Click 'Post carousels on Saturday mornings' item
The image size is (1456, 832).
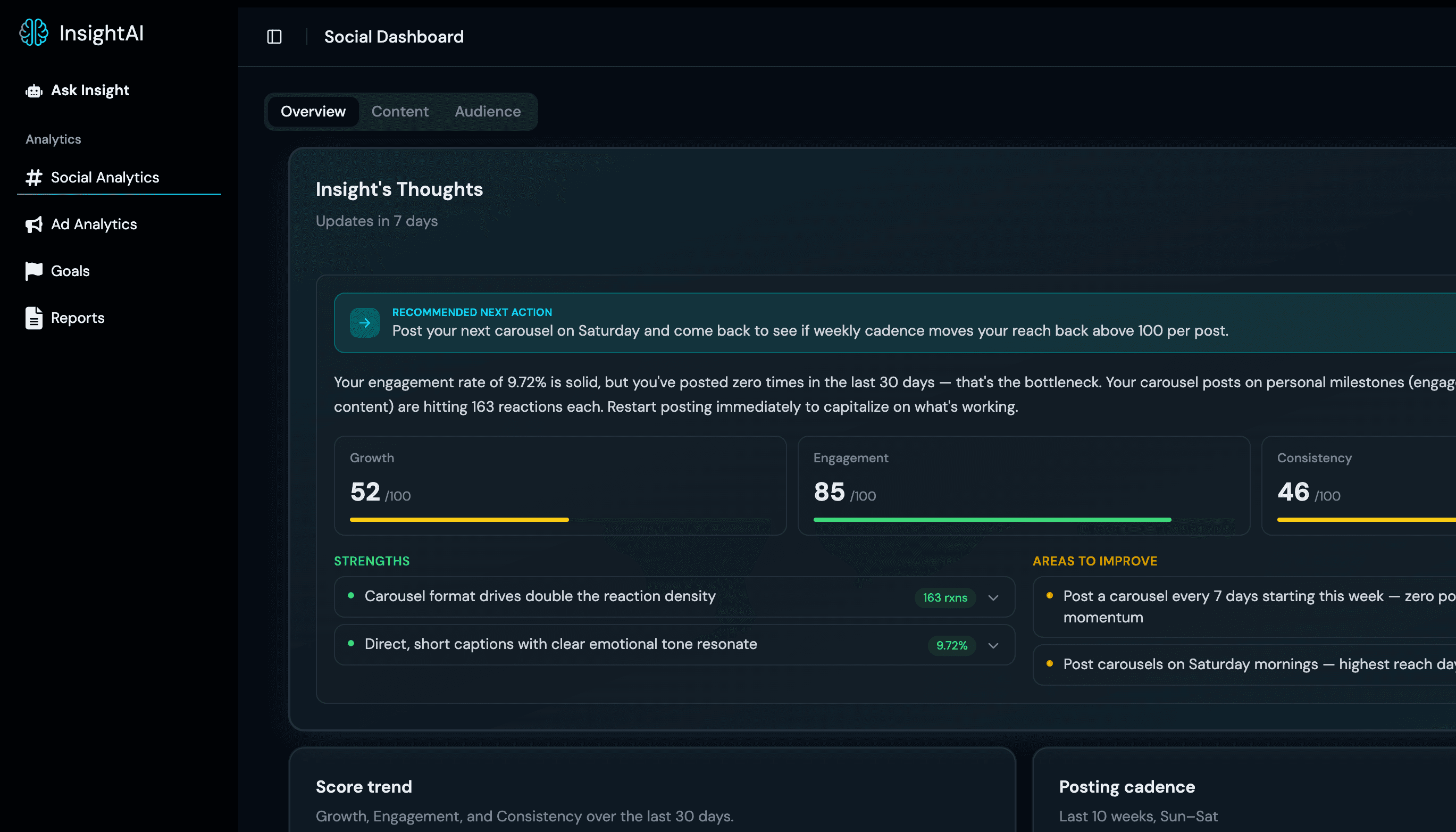[x=1245, y=664]
